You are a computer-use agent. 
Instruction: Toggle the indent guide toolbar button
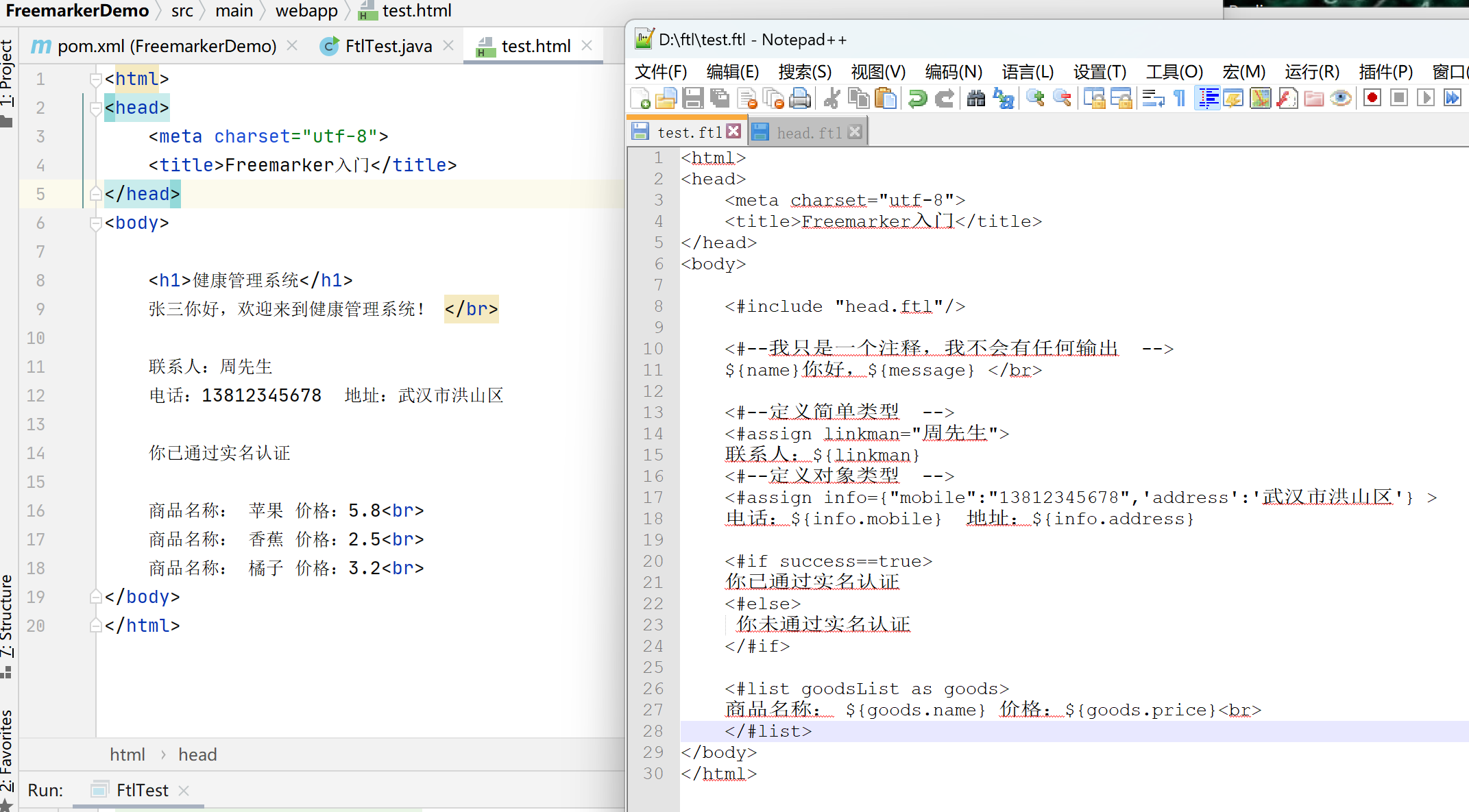[x=1208, y=99]
